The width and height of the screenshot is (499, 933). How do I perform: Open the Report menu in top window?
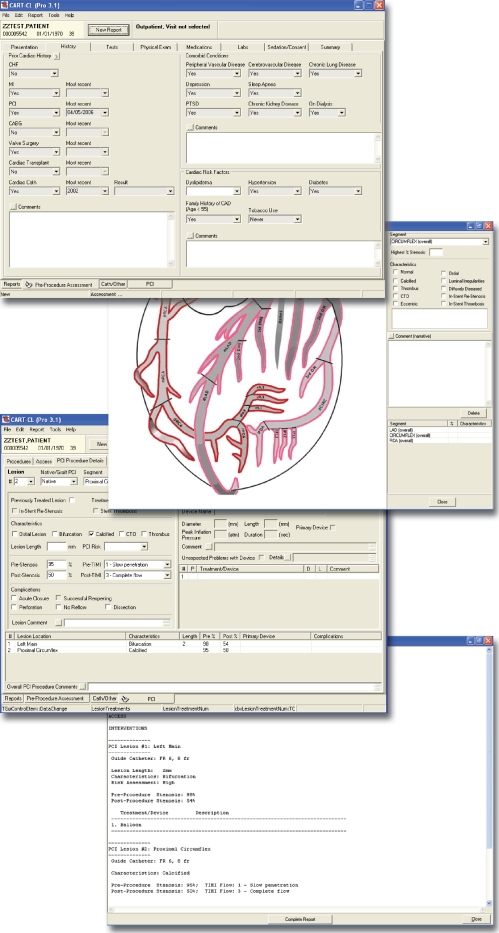pyautogui.click(x=35, y=14)
